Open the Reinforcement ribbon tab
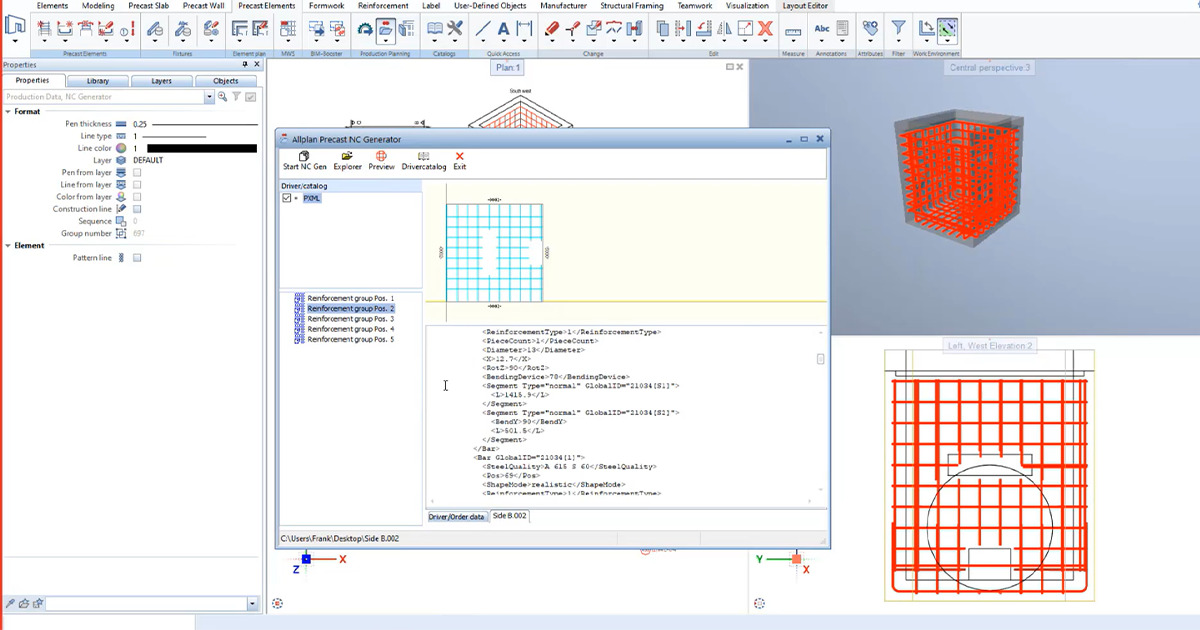Image resolution: width=1200 pixels, height=630 pixels. (383, 6)
